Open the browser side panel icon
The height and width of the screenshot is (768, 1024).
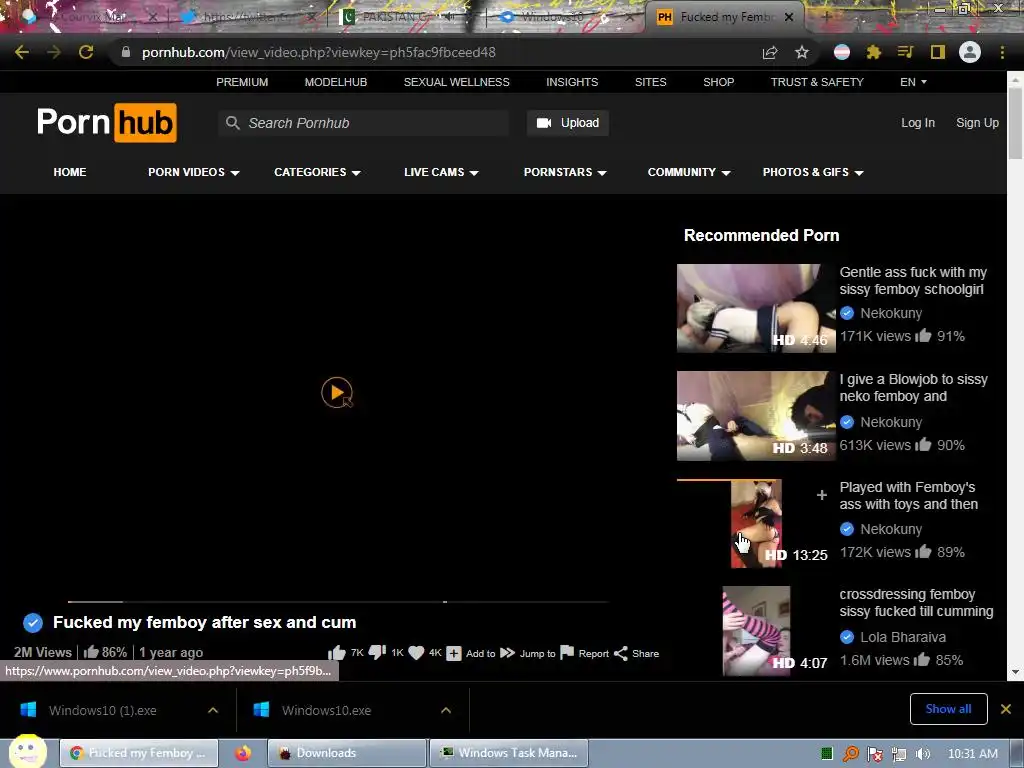pos(938,52)
